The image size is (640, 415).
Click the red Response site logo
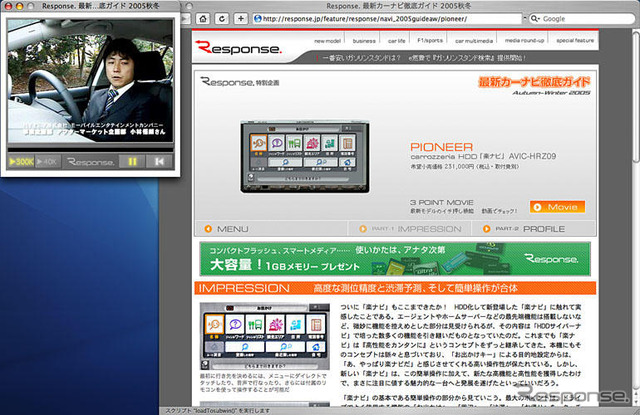238,48
